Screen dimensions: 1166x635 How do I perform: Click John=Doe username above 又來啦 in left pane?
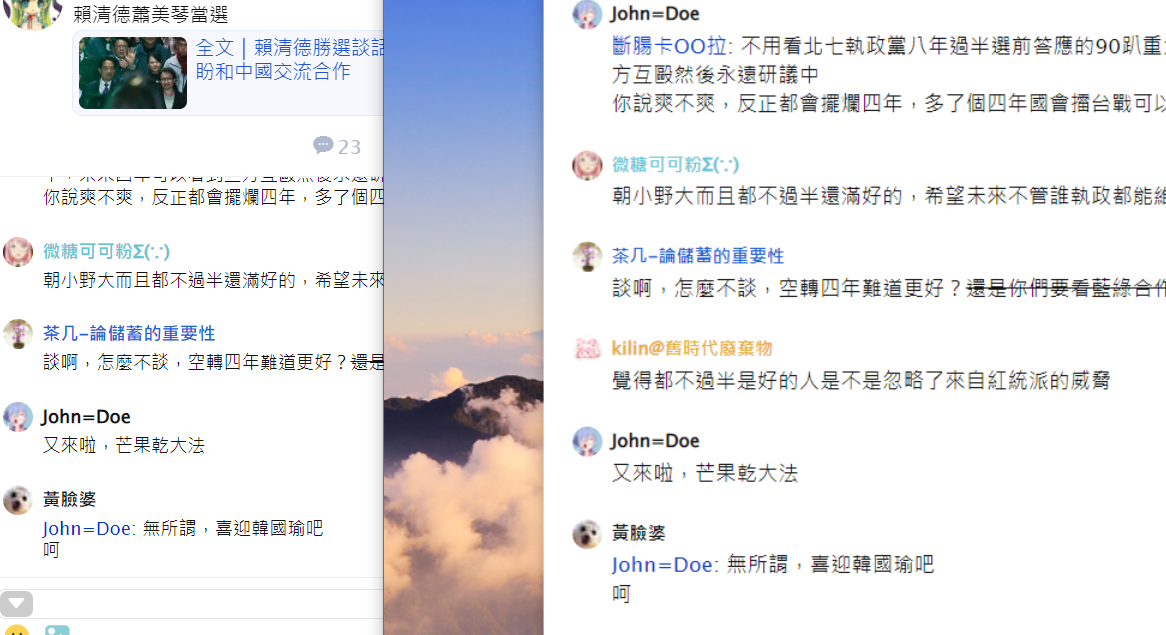(86, 416)
